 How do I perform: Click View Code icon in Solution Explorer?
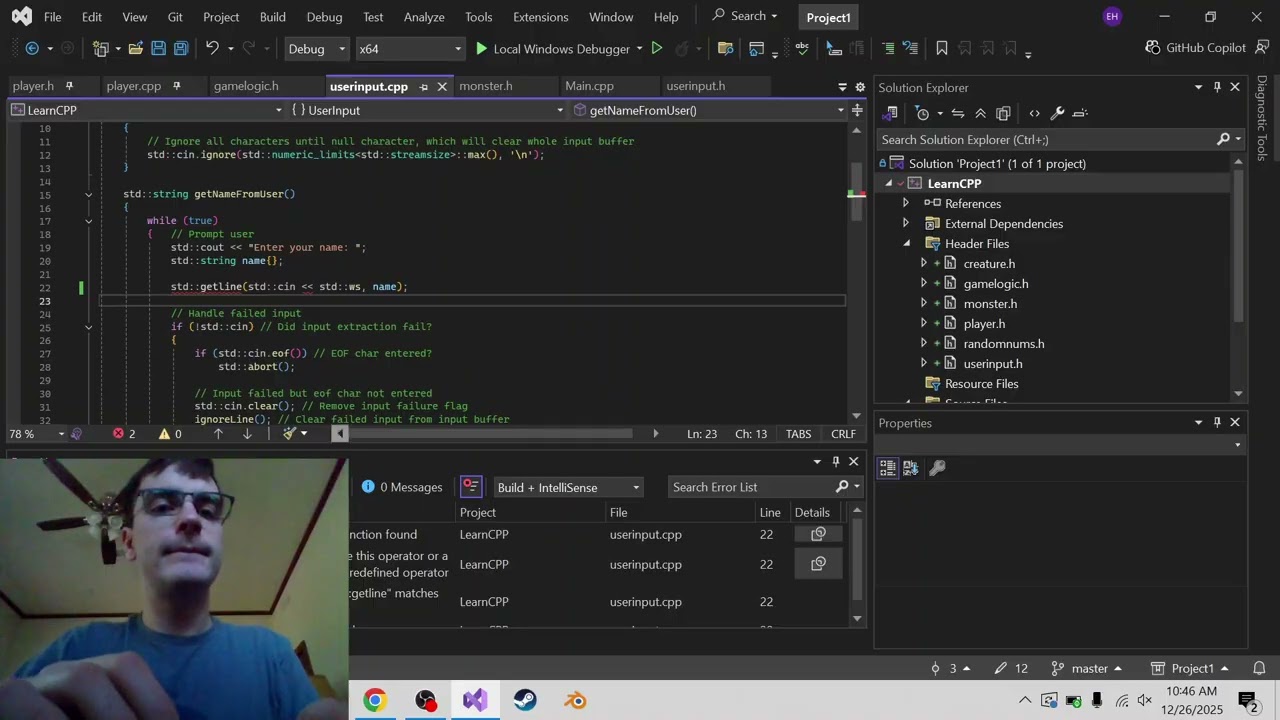(1034, 113)
